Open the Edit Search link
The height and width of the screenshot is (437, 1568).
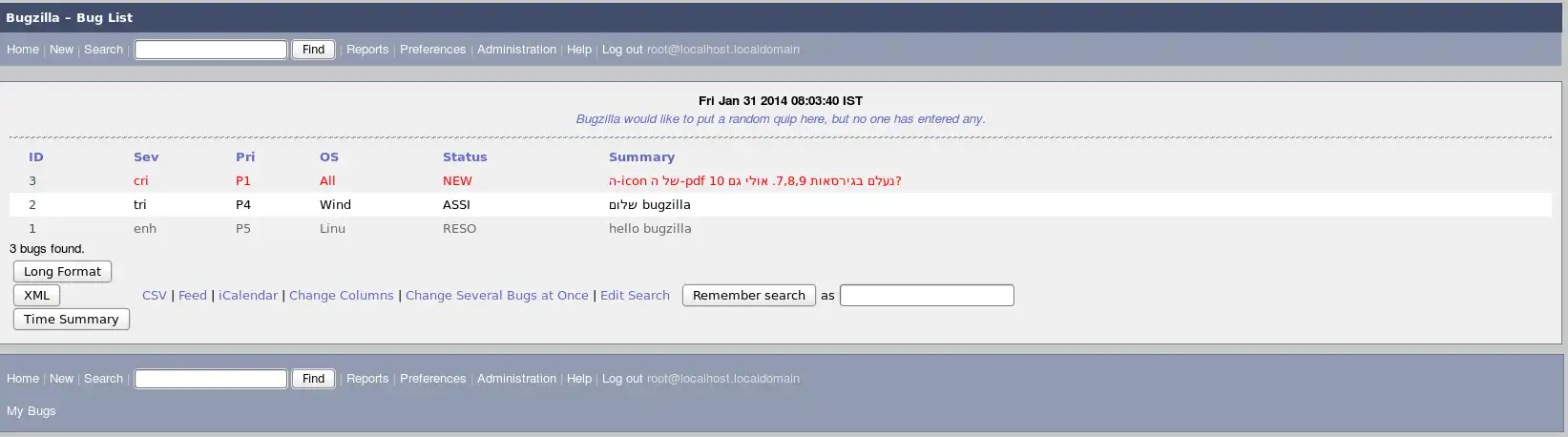635,296
